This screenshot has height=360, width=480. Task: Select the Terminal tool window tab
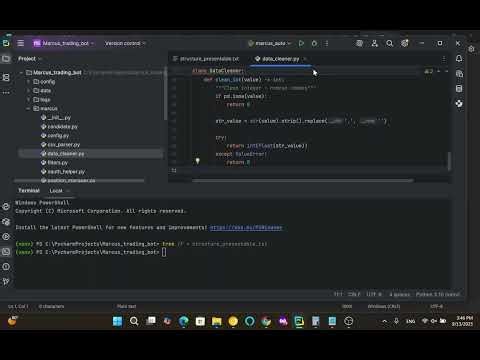pos(29,190)
